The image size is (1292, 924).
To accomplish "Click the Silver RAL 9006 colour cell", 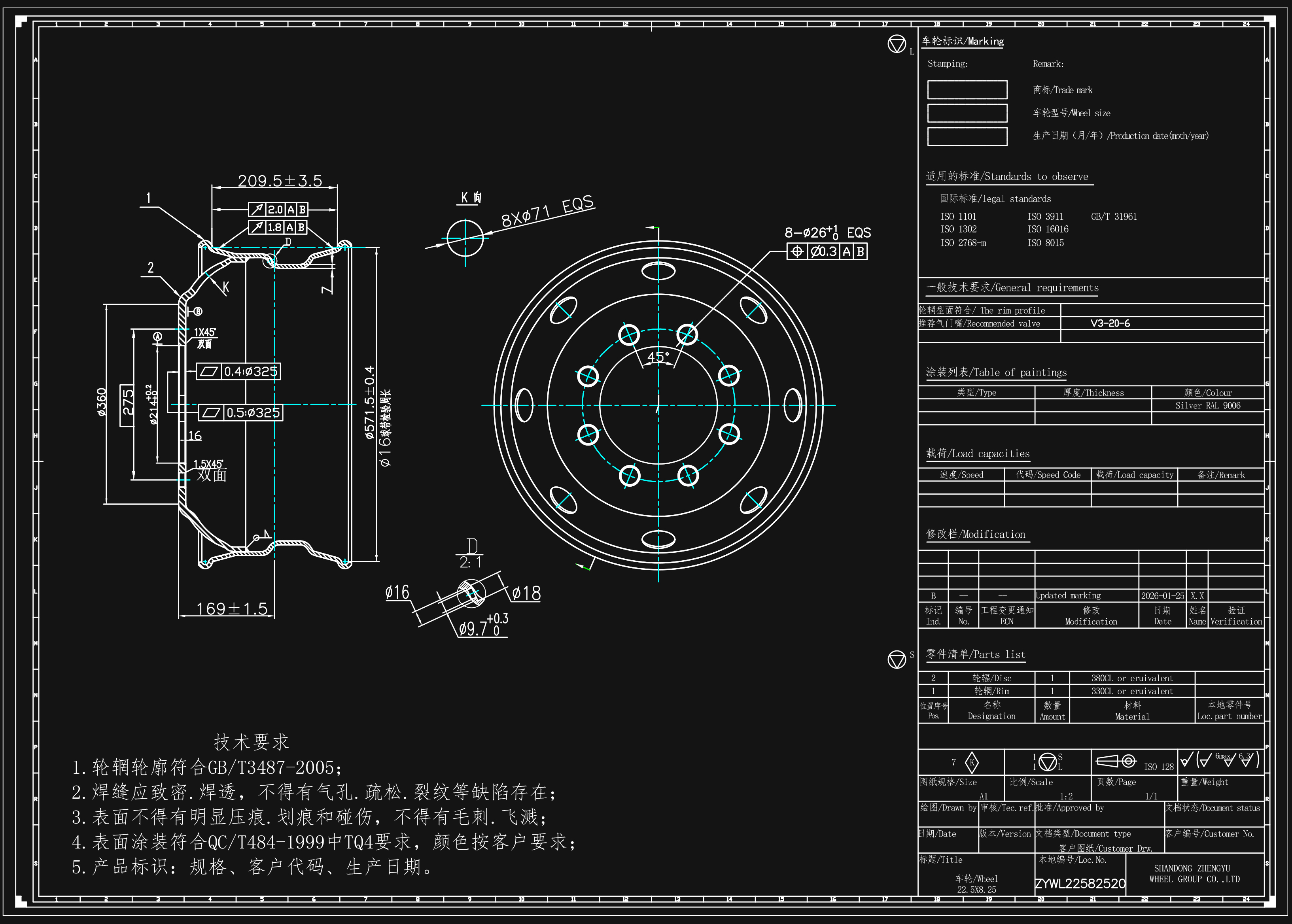I will [x=1207, y=406].
